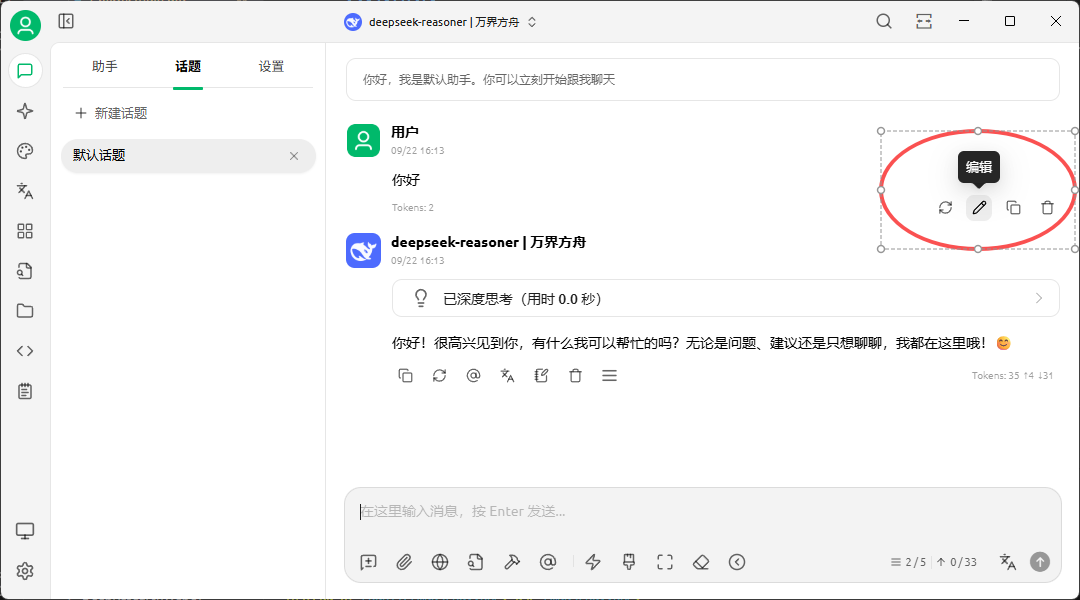This screenshot has height=600, width=1080.
Task: Attach a file using the paperclip icon
Action: pyautogui.click(x=404, y=562)
